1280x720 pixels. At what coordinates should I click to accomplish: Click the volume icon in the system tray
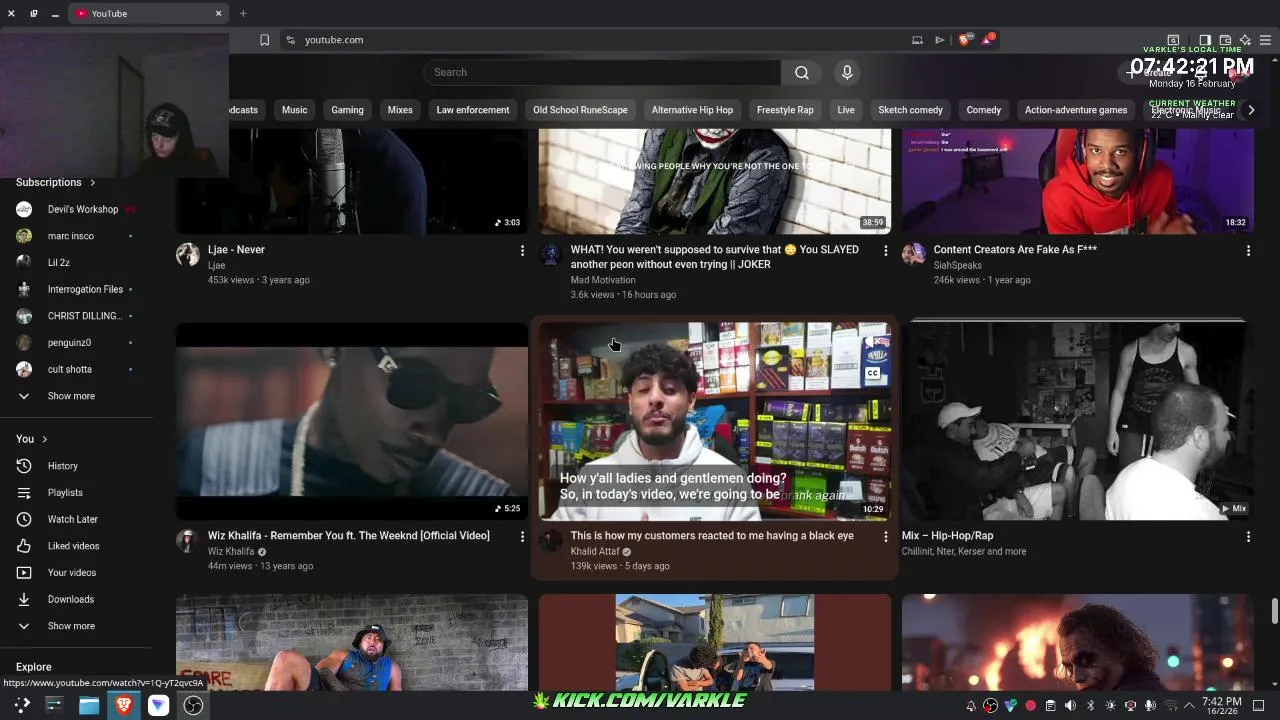[x=1070, y=706]
